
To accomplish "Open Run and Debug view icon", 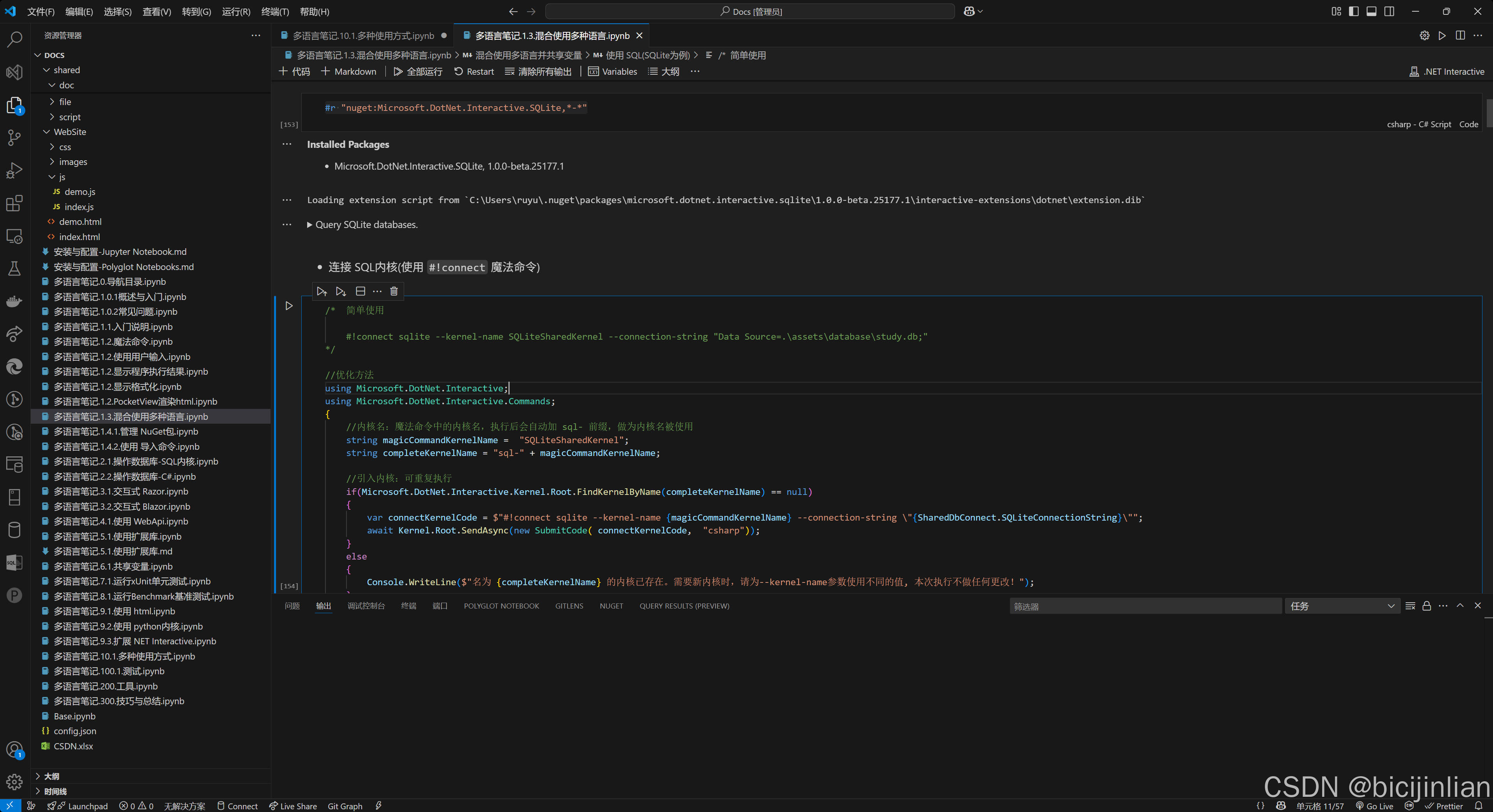I will [14, 170].
